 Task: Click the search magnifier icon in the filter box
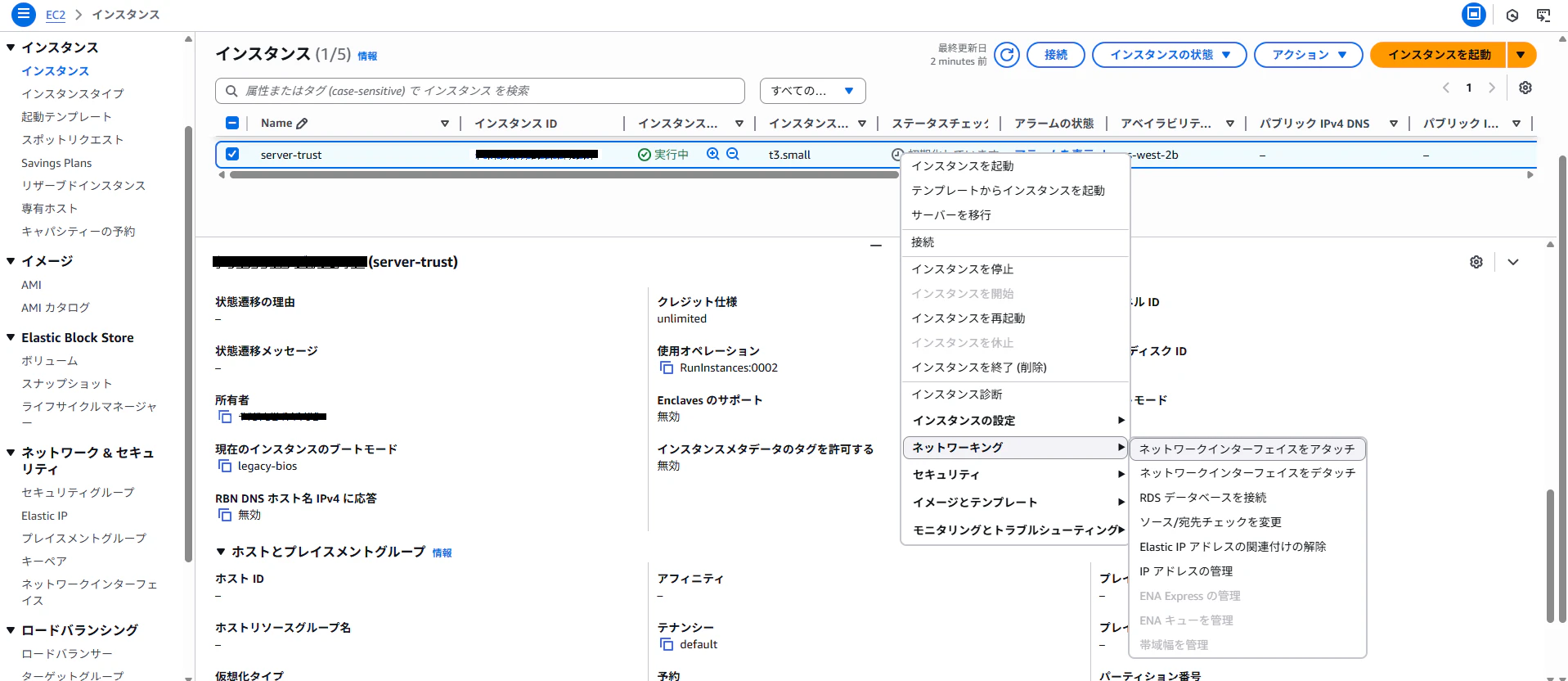(x=231, y=91)
